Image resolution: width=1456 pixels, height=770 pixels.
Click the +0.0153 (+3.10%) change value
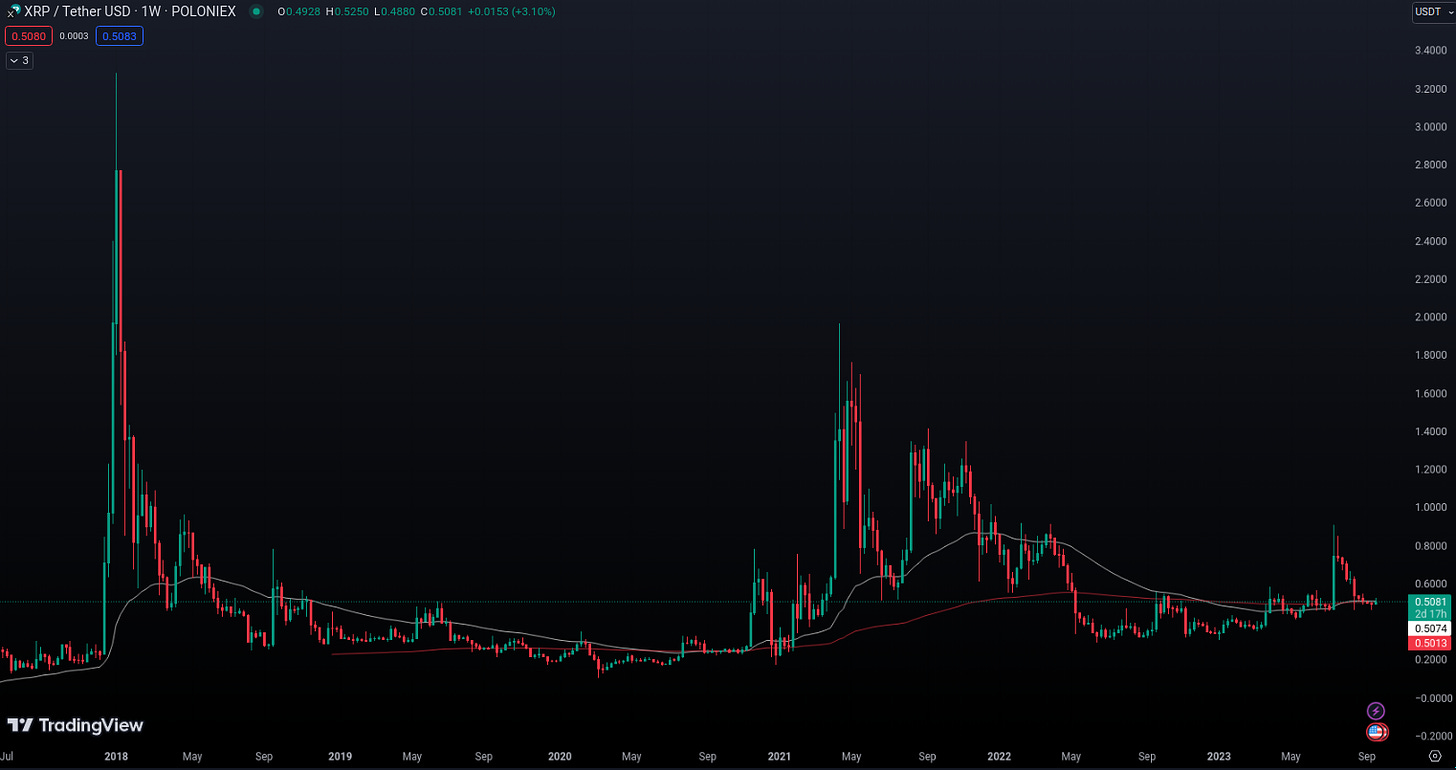(x=513, y=12)
